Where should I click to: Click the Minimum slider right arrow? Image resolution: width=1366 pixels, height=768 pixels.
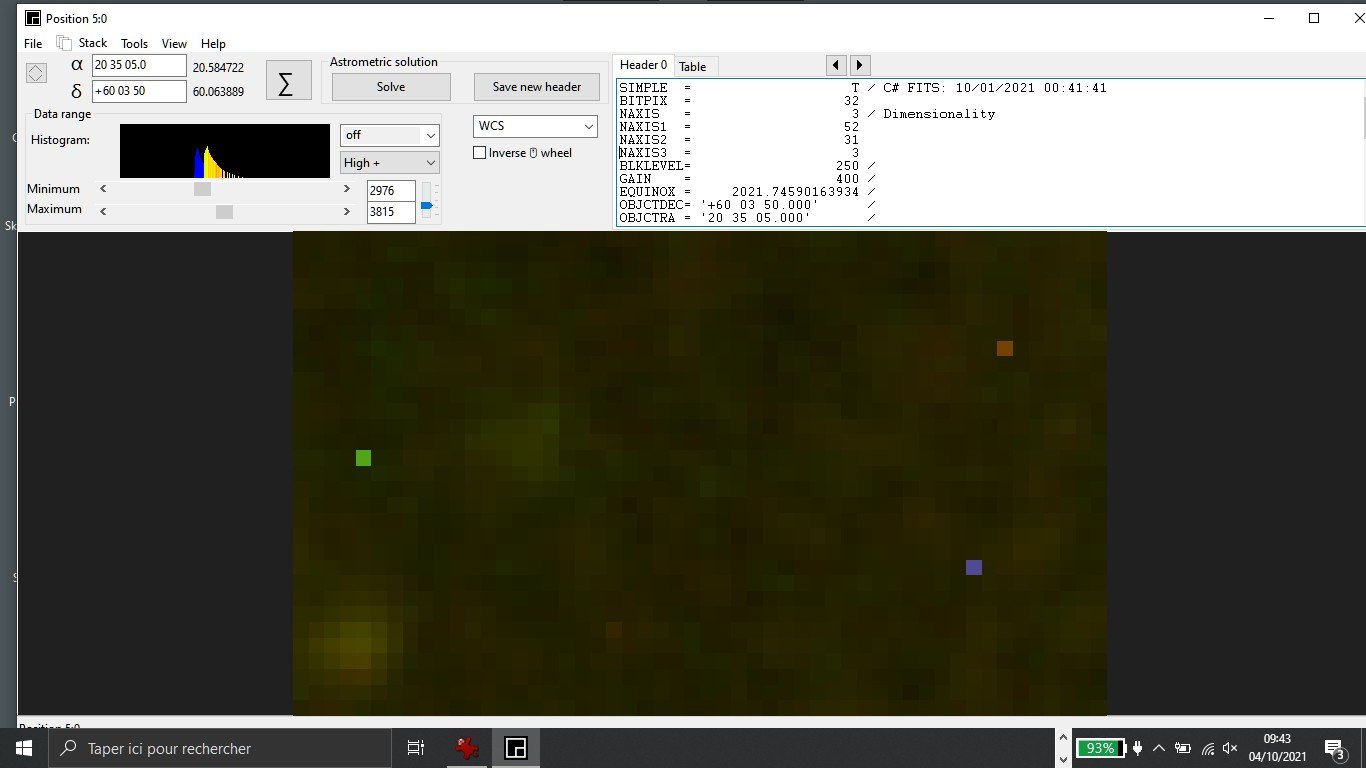pos(347,189)
